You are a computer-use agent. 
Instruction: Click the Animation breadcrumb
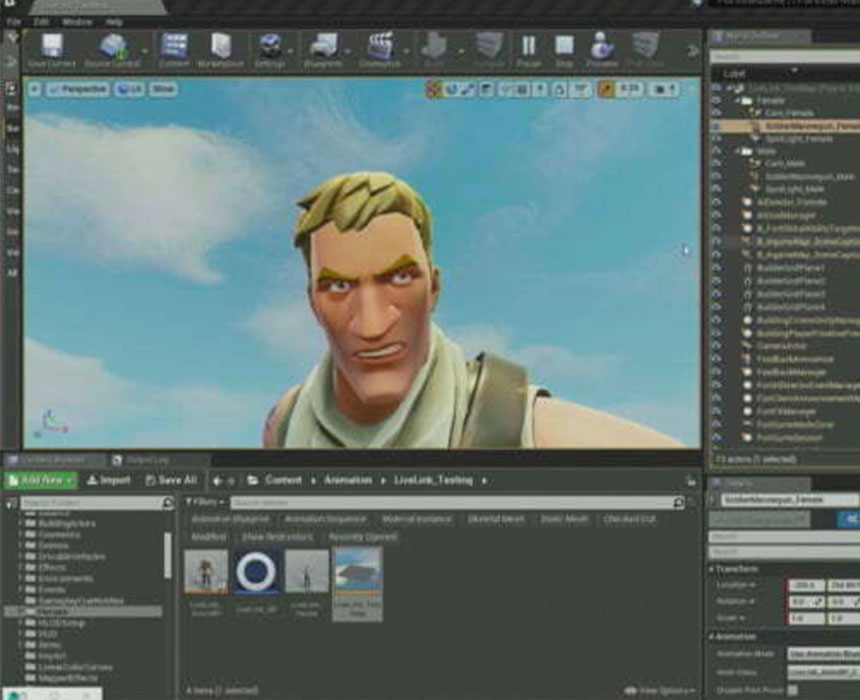348,481
